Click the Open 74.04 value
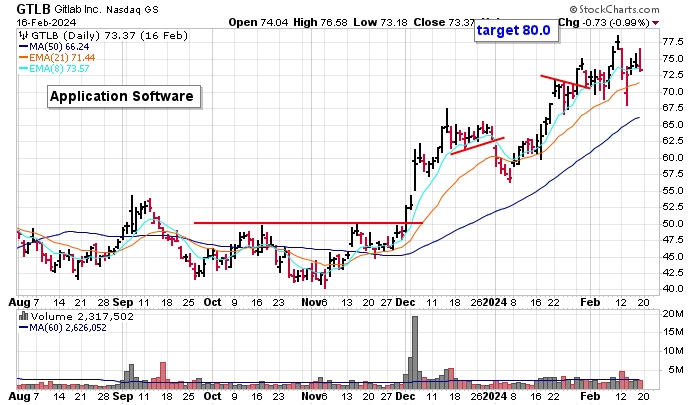This screenshot has height=405, width=700. 258,22
